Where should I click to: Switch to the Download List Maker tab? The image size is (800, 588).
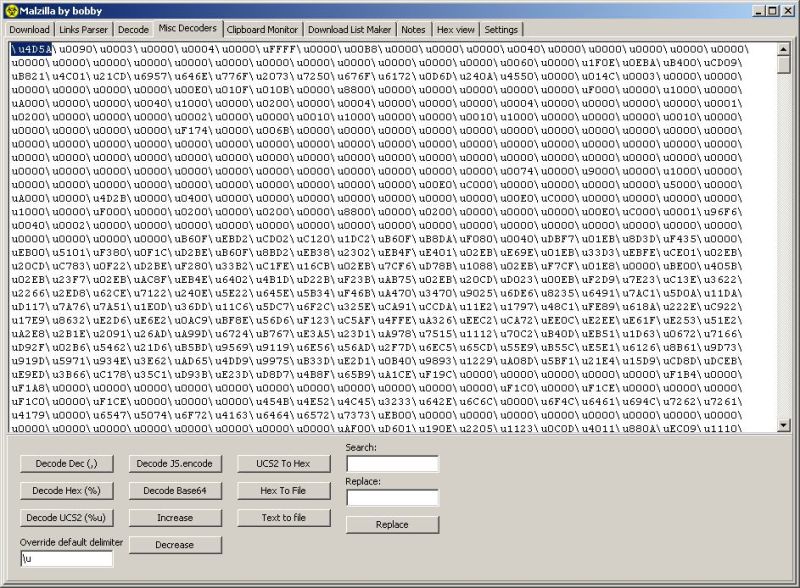352,29
